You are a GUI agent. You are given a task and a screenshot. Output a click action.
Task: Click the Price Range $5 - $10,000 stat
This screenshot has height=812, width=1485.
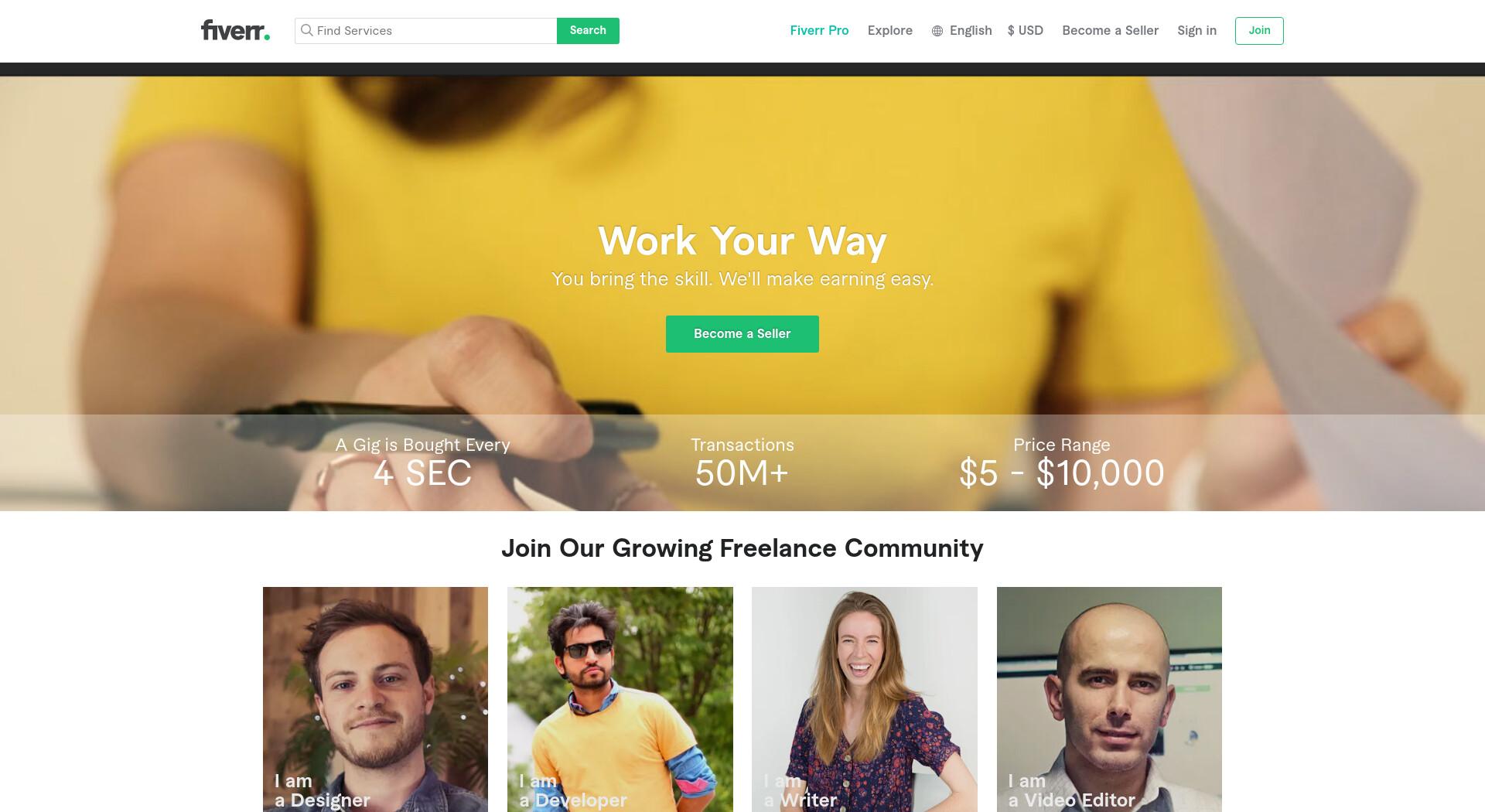tap(1061, 462)
